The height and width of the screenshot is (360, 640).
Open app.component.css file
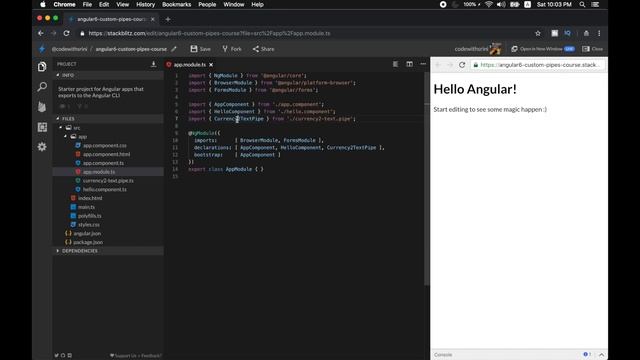(104, 145)
